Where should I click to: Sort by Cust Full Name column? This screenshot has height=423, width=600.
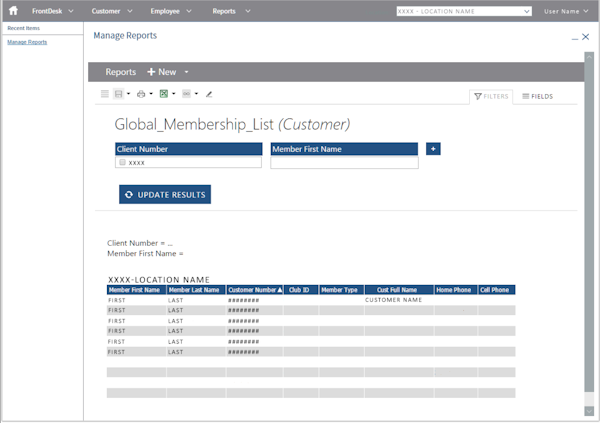pyautogui.click(x=399, y=290)
